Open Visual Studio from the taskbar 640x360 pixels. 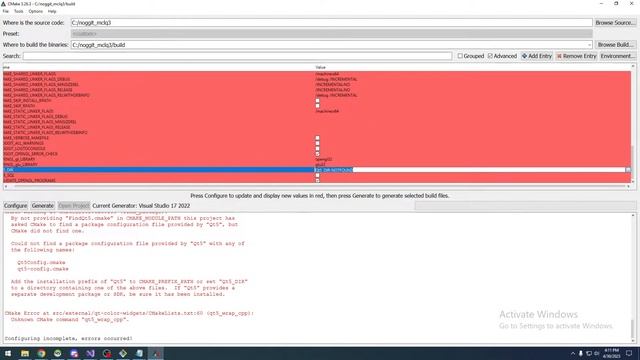[90, 353]
